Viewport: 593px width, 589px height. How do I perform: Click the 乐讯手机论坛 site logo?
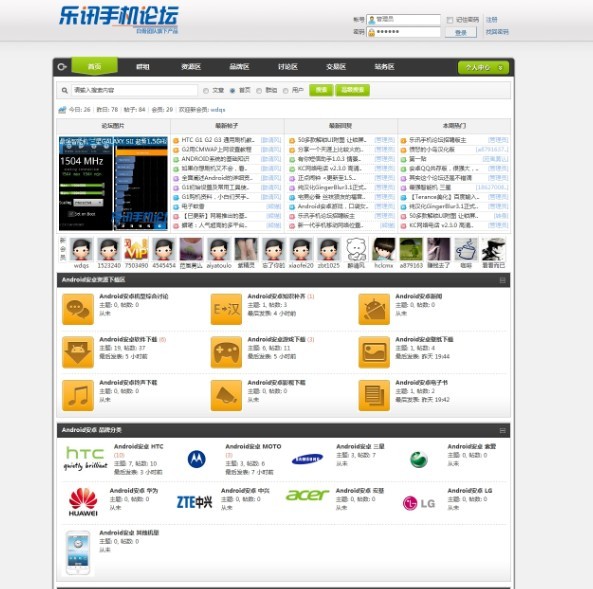tap(118, 19)
